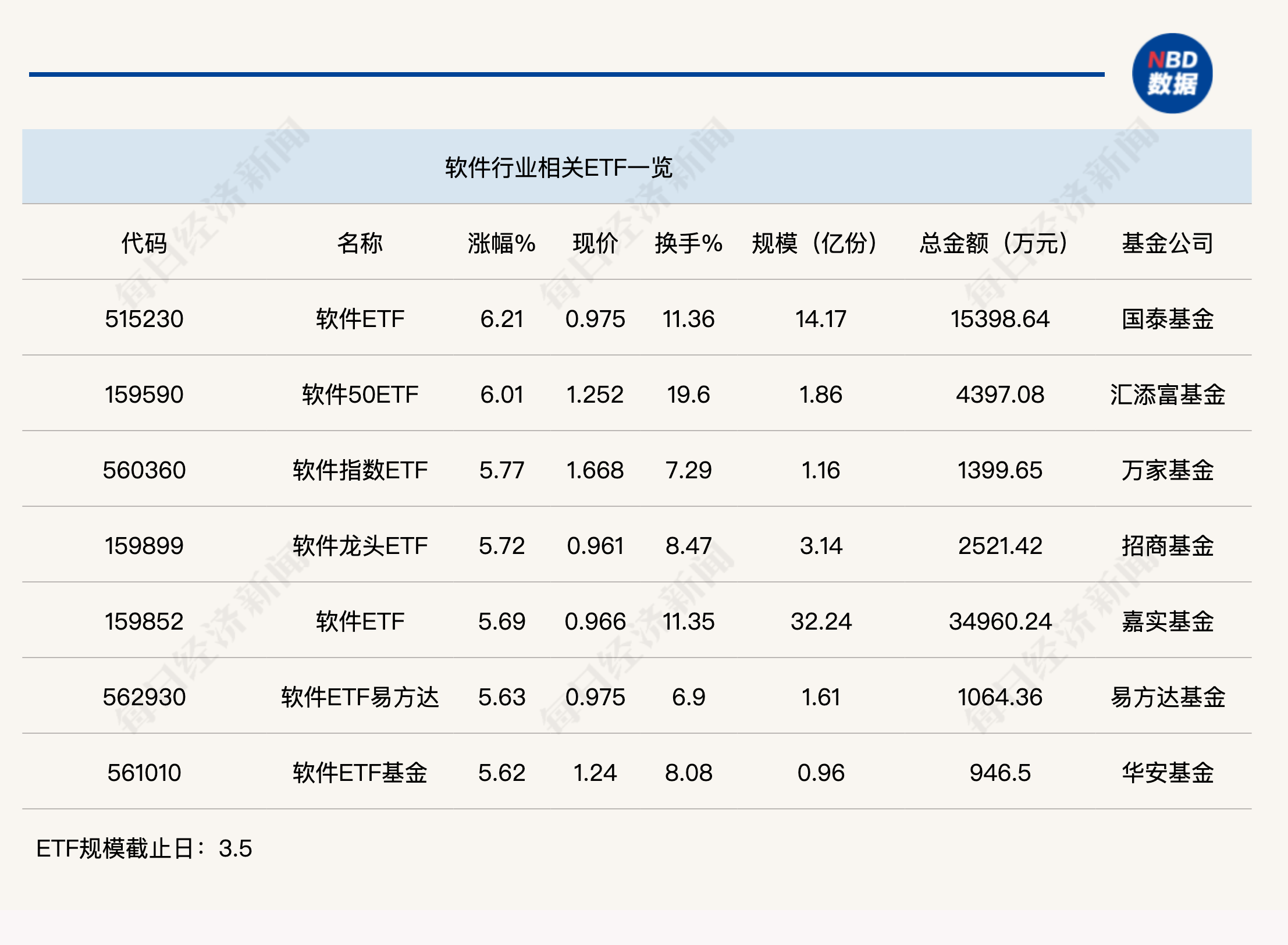
Task: Click the 软件ETF基金 name cell
Action: (360, 773)
